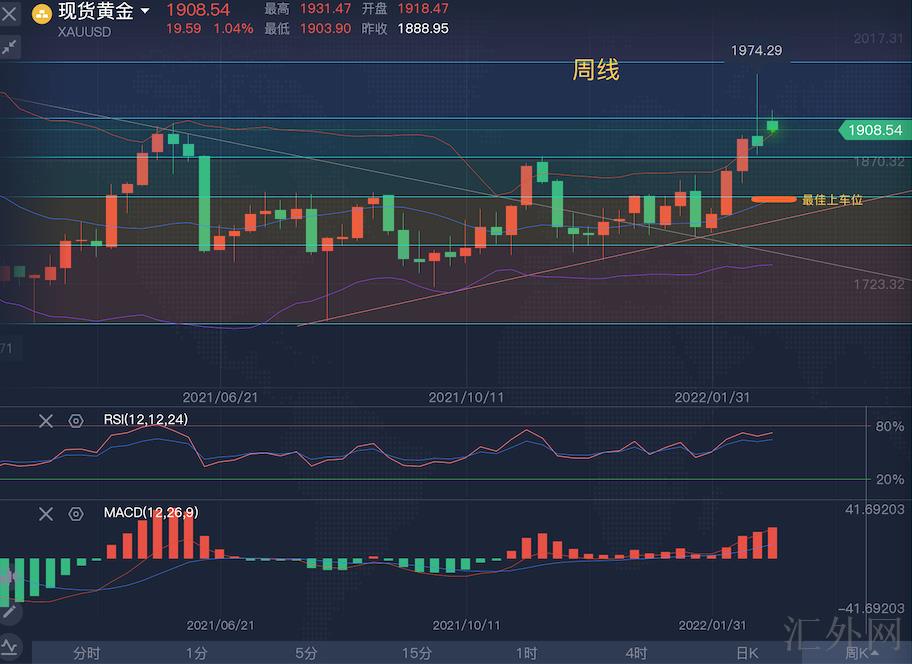Click the 2022/01/31 date on the main chart axis

tap(712, 398)
